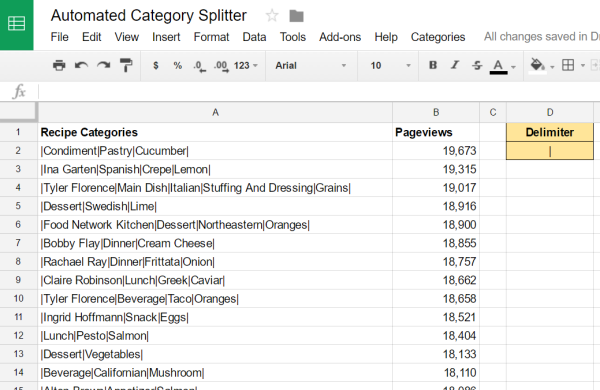This screenshot has height=390, width=600.
Task: Open the Format menu
Action: pyautogui.click(x=211, y=37)
